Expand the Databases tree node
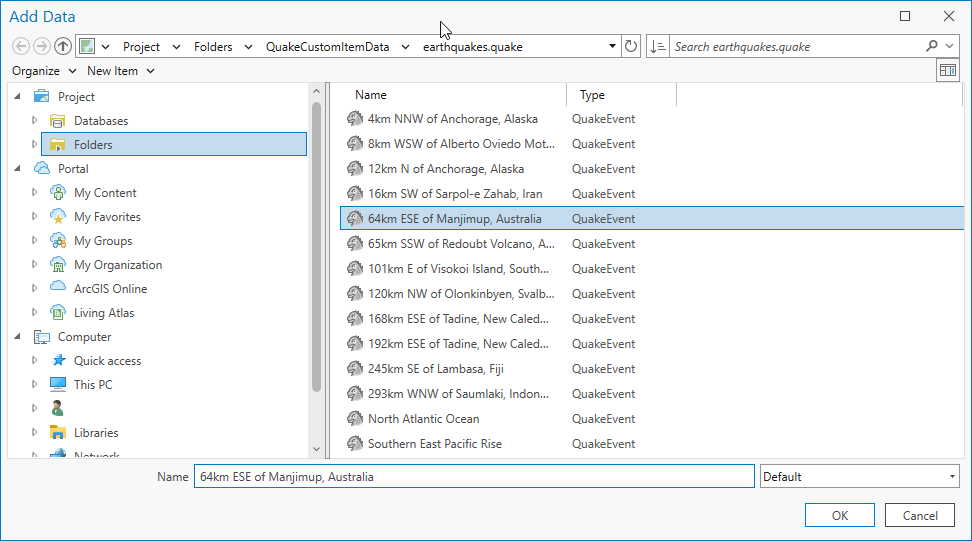 (x=34, y=121)
